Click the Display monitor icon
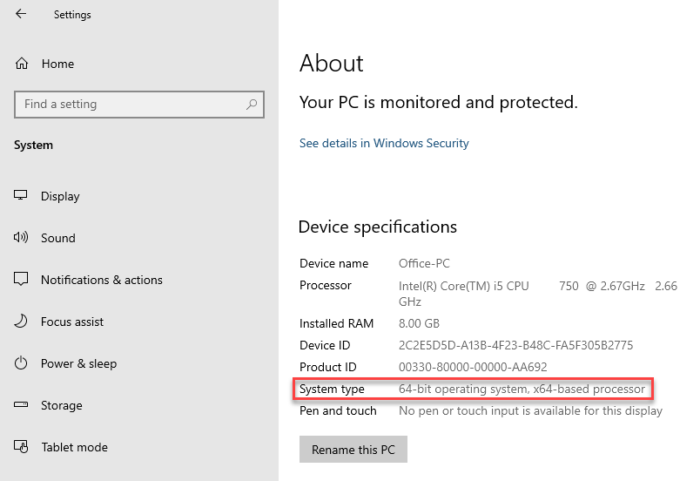Image resolution: width=700 pixels, height=481 pixels. tap(21, 196)
